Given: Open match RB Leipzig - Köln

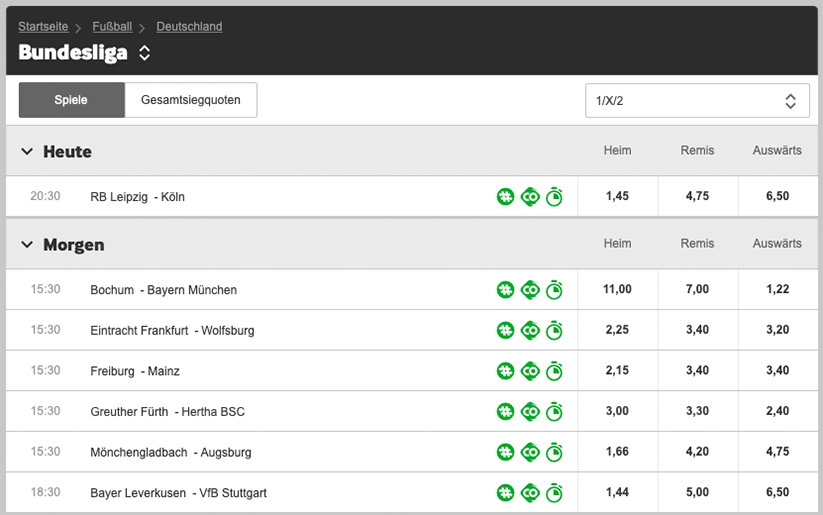Looking at the screenshot, I should pyautogui.click(x=138, y=197).
